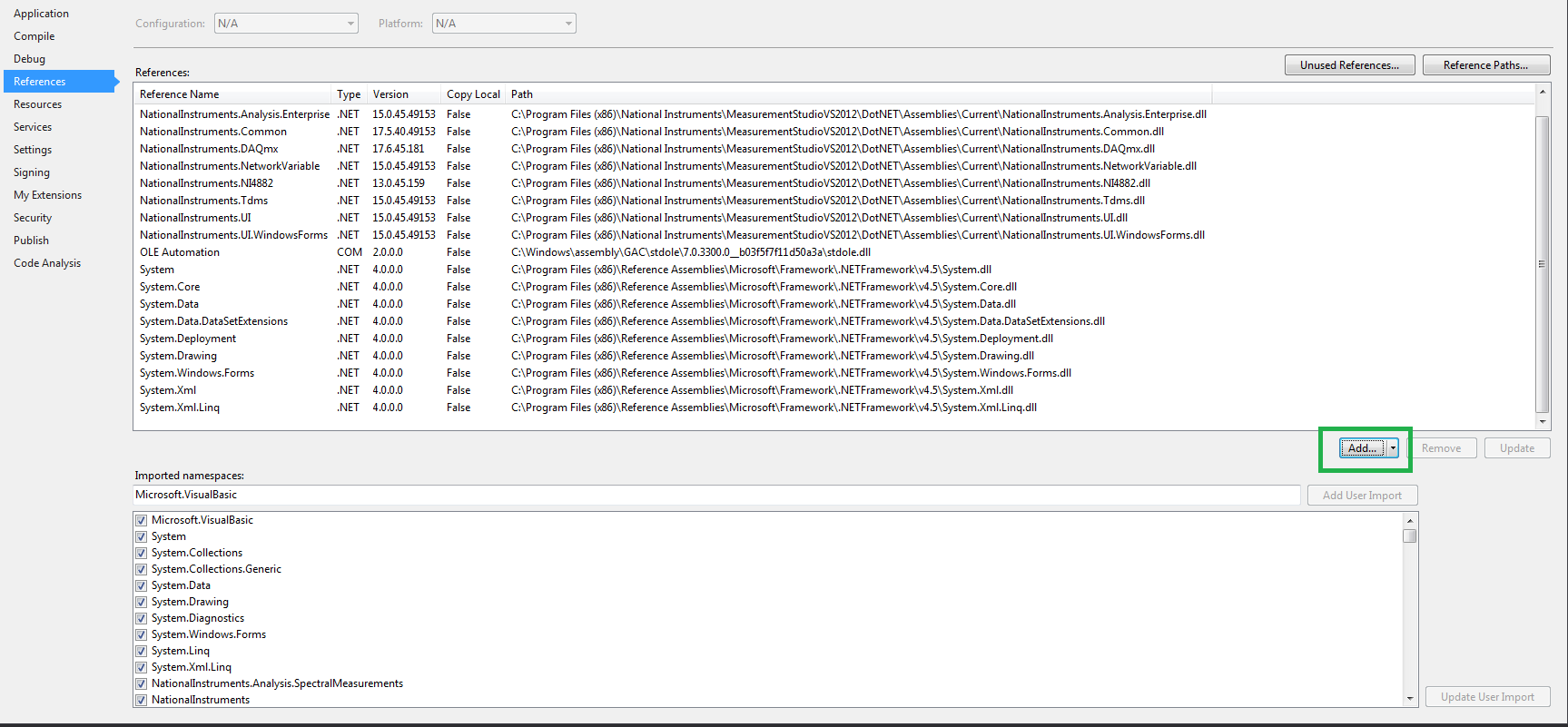Image resolution: width=1568 pixels, height=727 pixels.
Task: Toggle NationalInstruments.Analysis.SpectralMeasurements checkbox
Action: [x=141, y=684]
